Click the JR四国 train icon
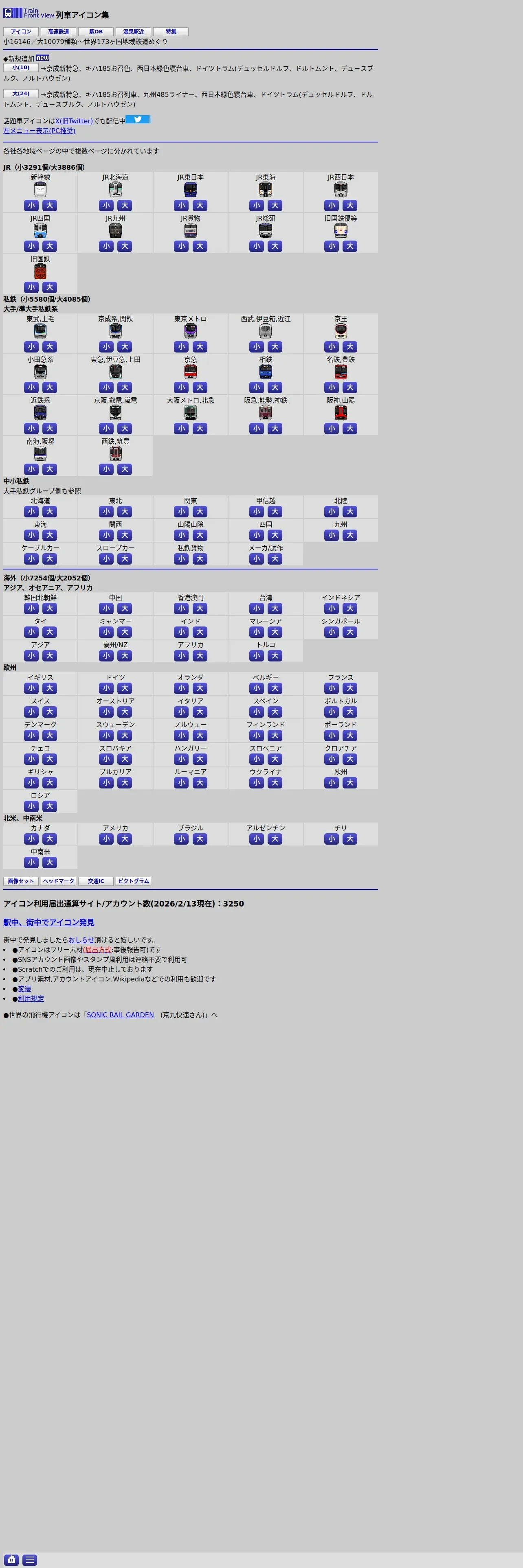Viewport: 523px width, 1568px height. point(40,231)
